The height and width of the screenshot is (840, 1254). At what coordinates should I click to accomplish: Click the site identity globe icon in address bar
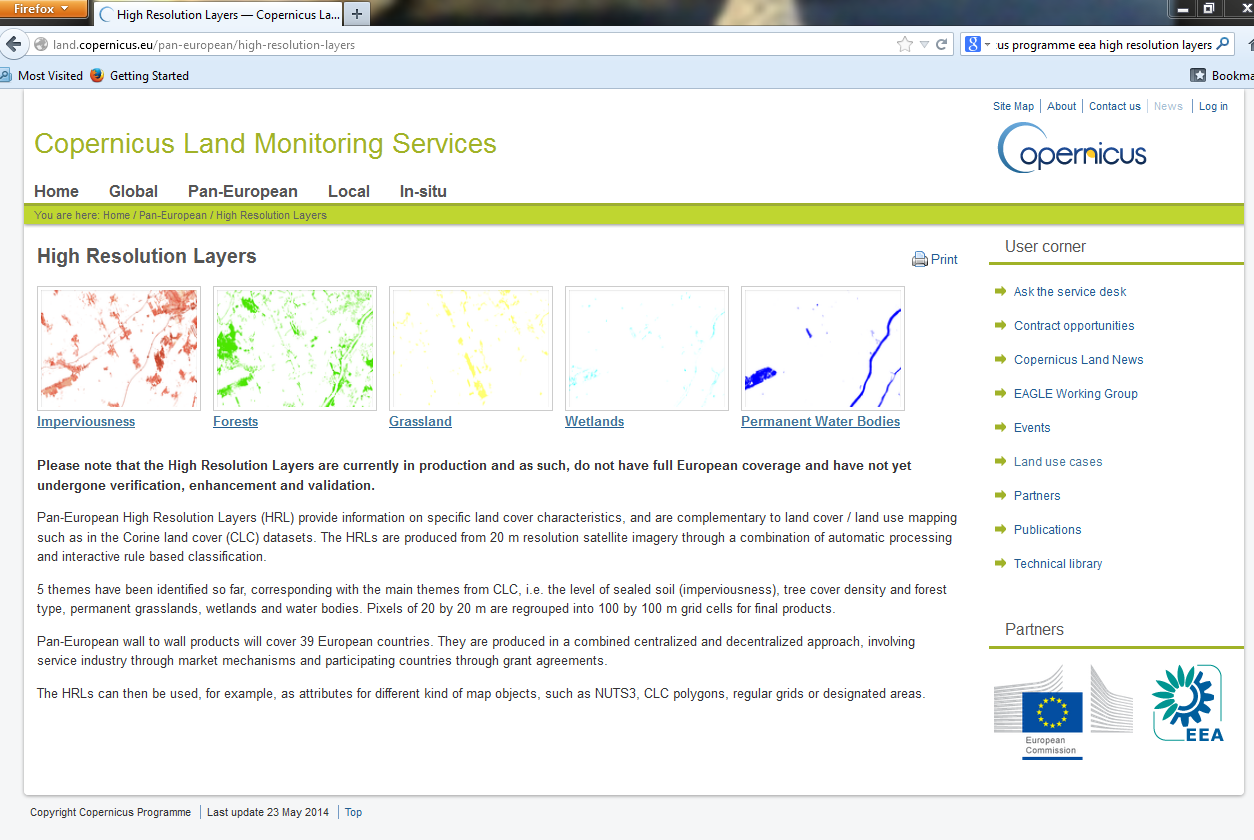click(x=41, y=44)
